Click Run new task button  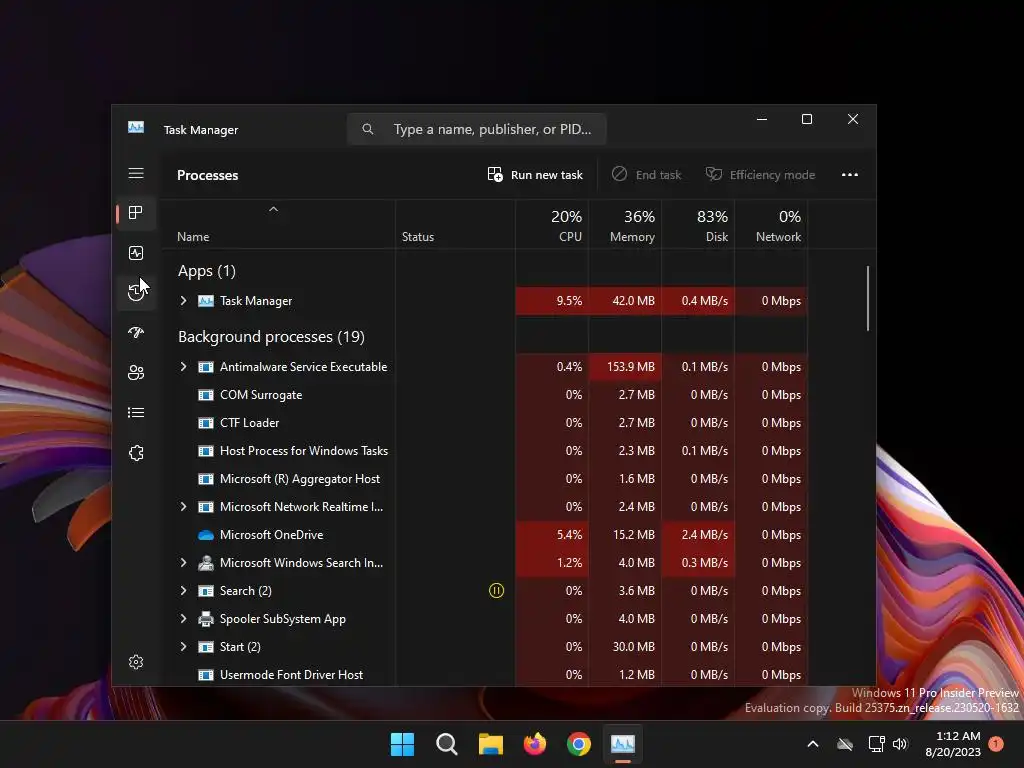click(535, 174)
